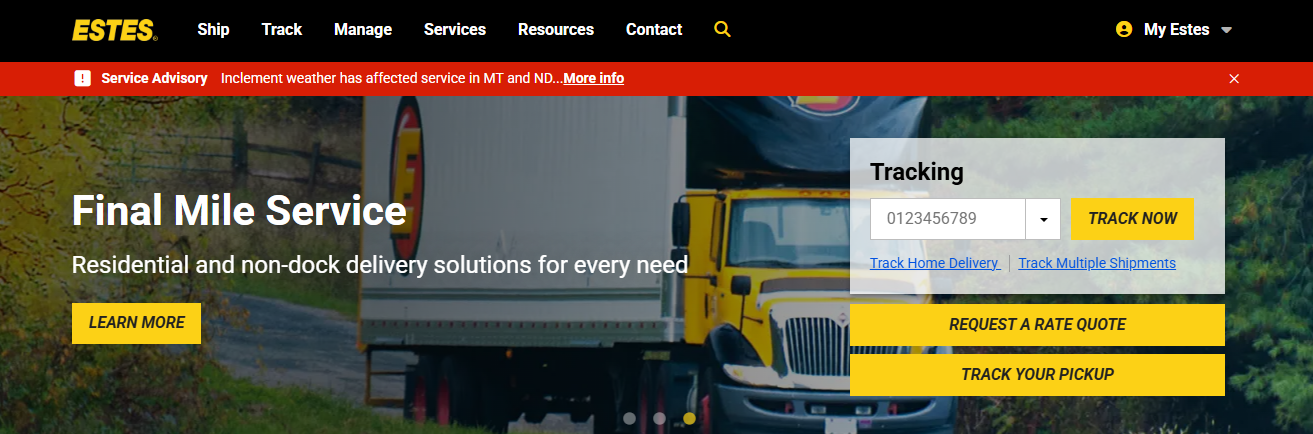
Task: Click the My Estes user avatar icon
Action: (1124, 30)
